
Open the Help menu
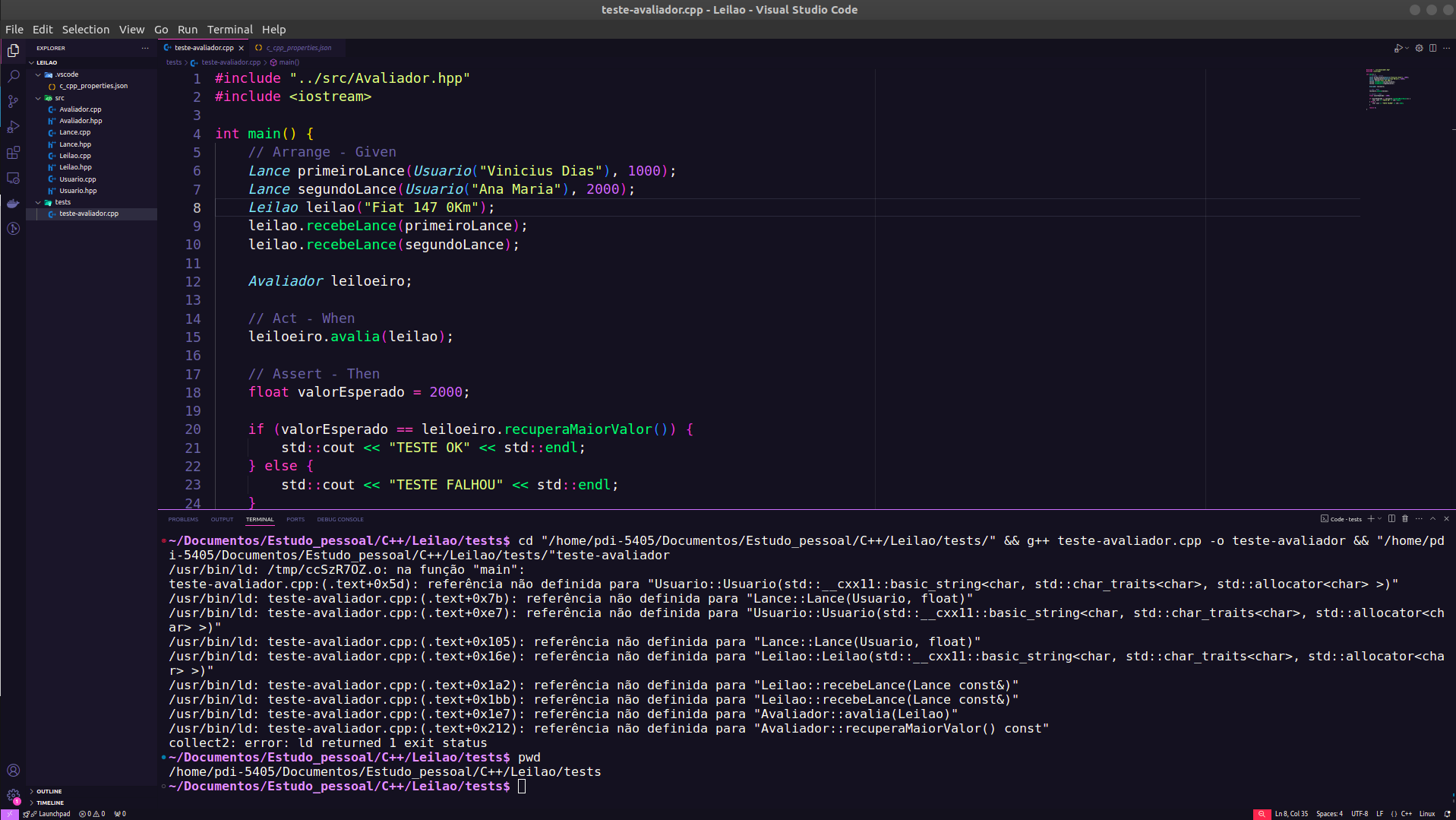(274, 30)
